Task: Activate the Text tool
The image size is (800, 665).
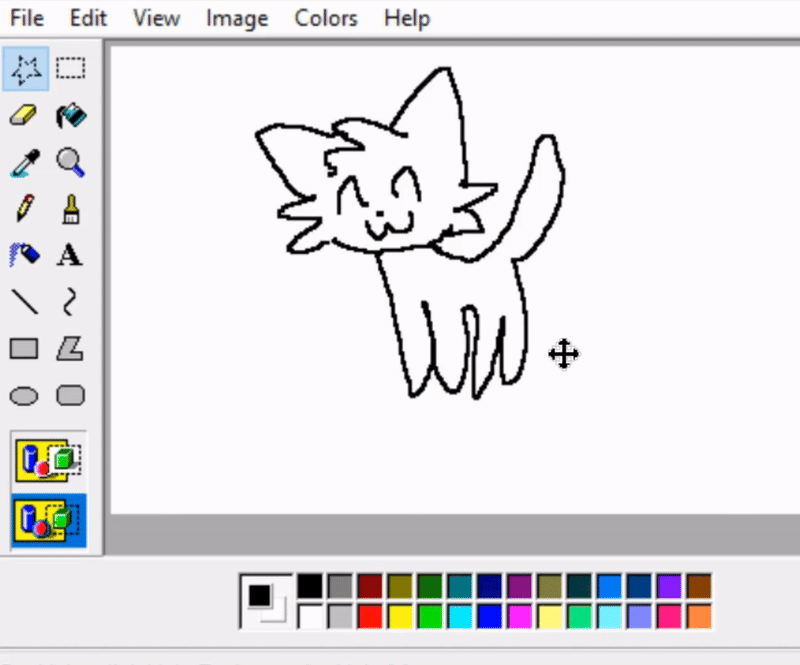Action: click(70, 255)
